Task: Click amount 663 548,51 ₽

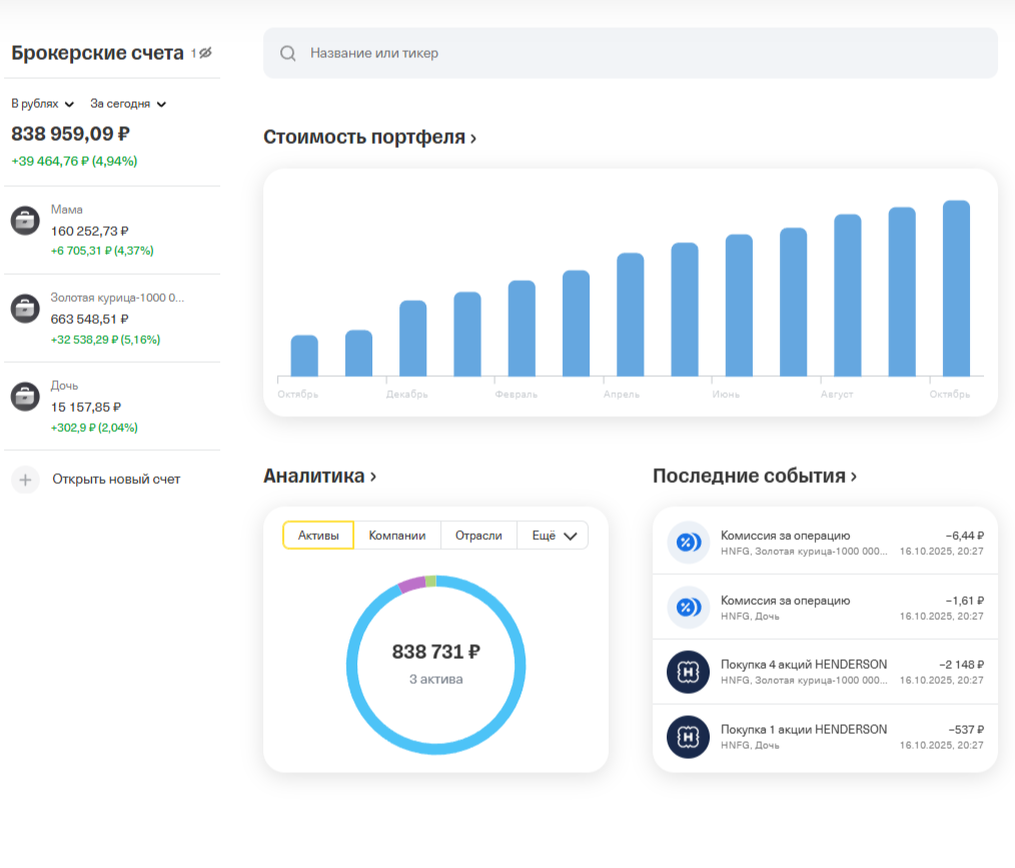Action: [x=90, y=319]
